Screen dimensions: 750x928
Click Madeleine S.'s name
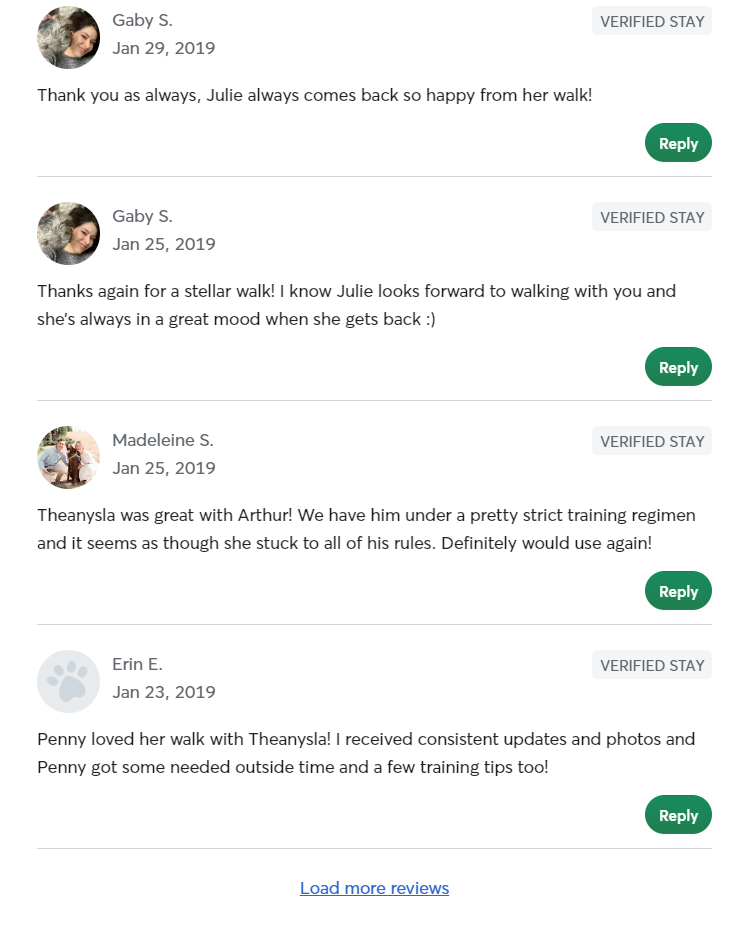coord(162,440)
